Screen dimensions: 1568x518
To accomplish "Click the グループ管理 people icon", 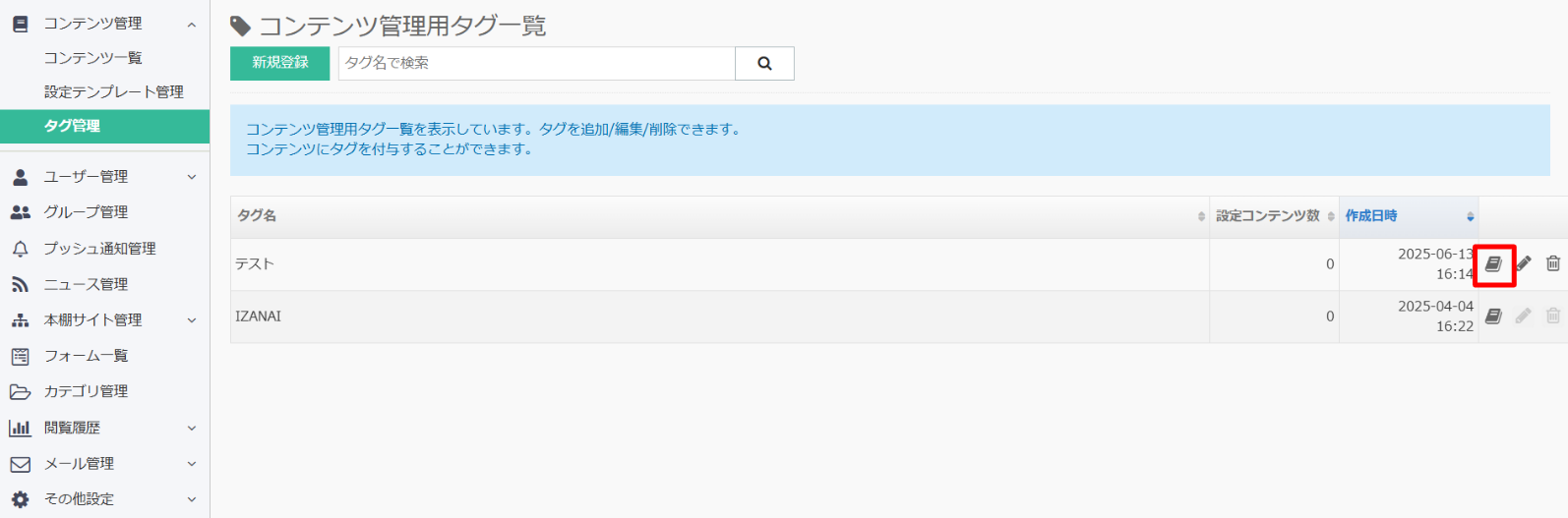I will (x=20, y=212).
